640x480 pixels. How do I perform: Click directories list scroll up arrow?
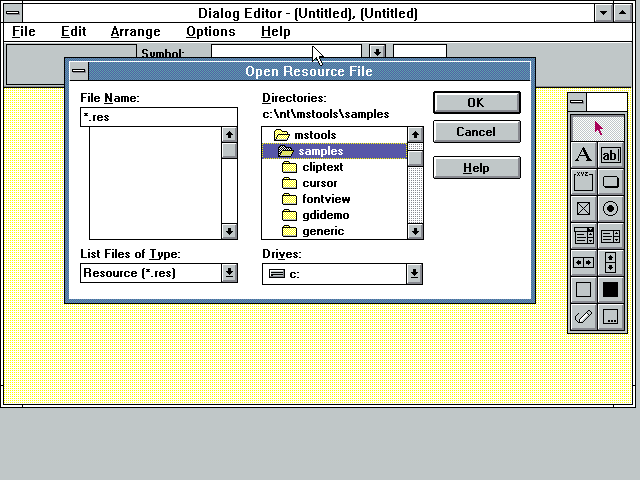coord(415,134)
